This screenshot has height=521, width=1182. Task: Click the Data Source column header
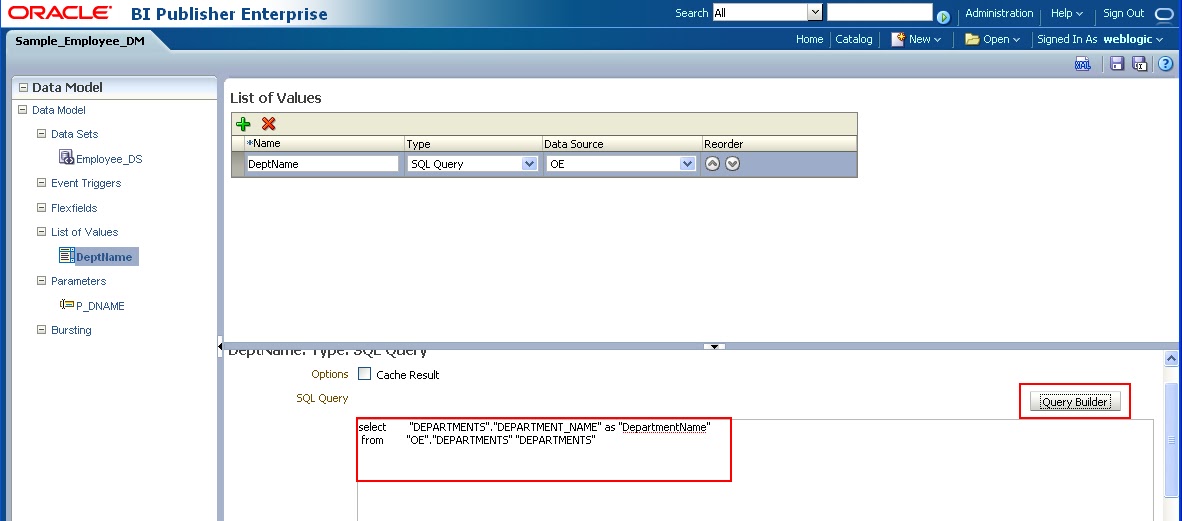(x=622, y=143)
